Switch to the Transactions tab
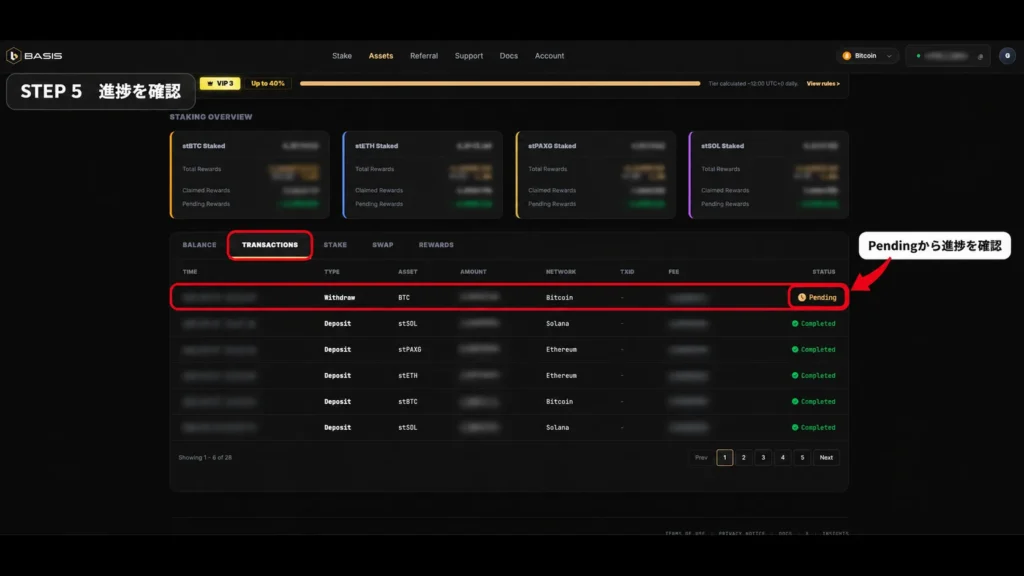This screenshot has width=1024, height=576. [270, 245]
